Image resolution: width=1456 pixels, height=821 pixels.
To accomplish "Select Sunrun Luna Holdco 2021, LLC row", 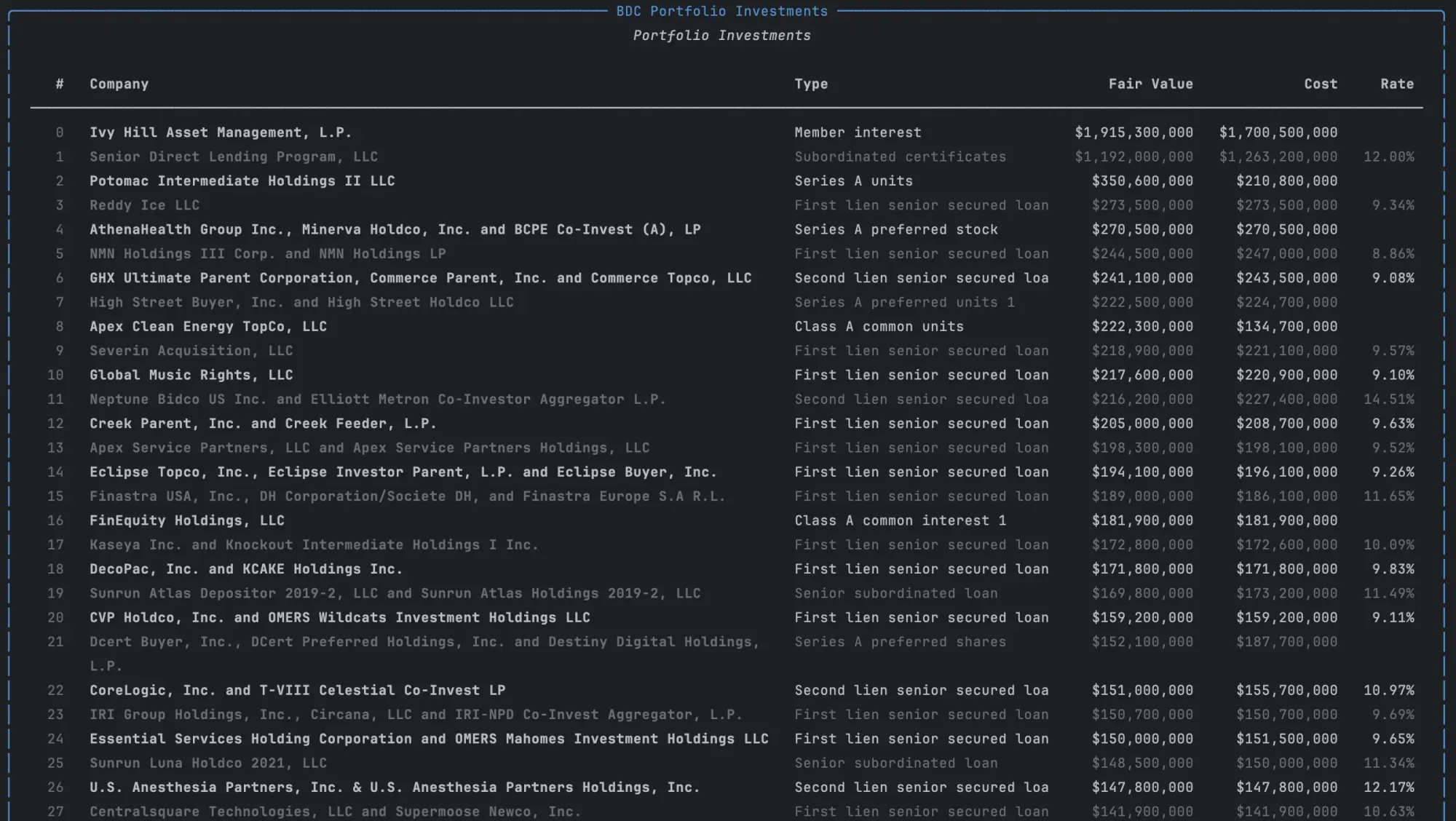I will click(207, 763).
